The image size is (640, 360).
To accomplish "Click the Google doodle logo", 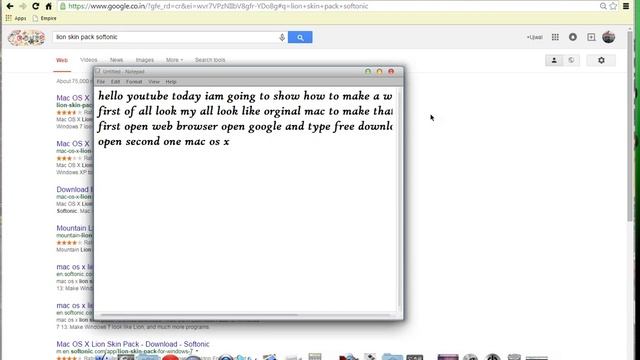I will 27,38.
